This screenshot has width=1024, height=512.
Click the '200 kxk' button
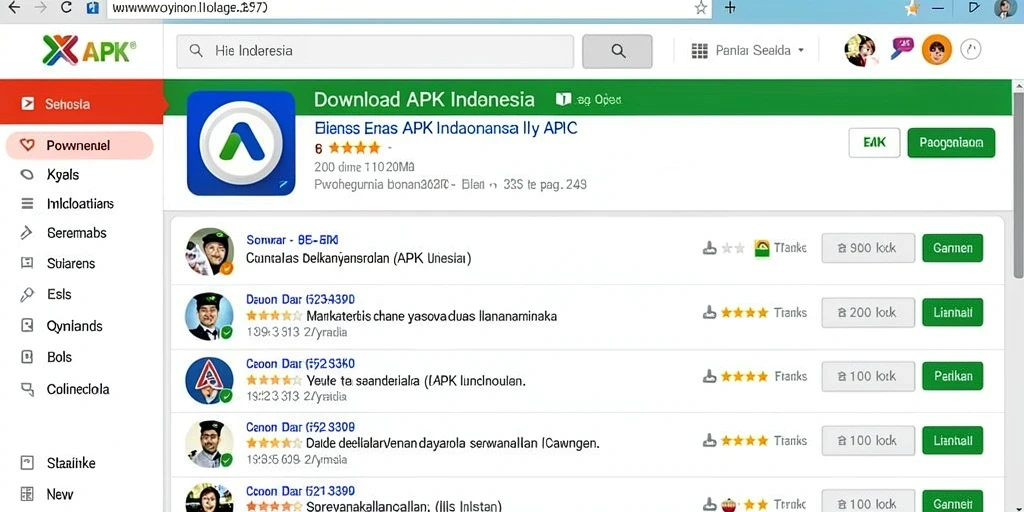tap(868, 312)
